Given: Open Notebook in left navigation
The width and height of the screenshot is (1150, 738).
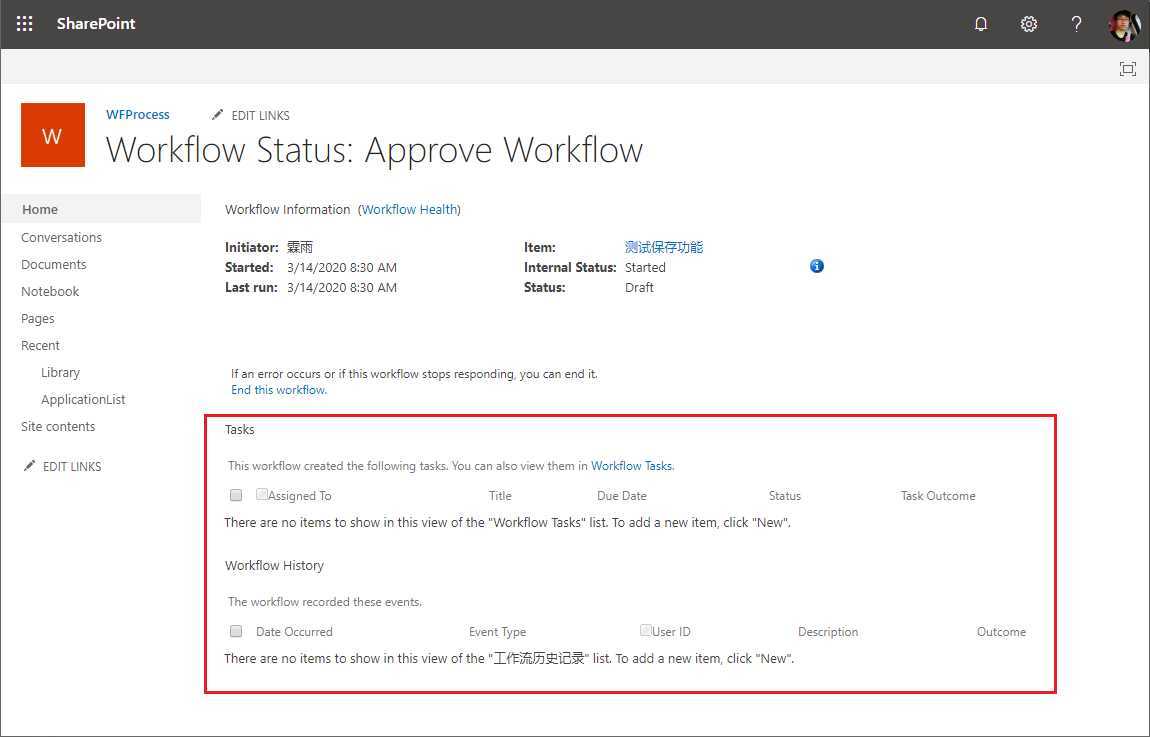Looking at the screenshot, I should tap(50, 291).
